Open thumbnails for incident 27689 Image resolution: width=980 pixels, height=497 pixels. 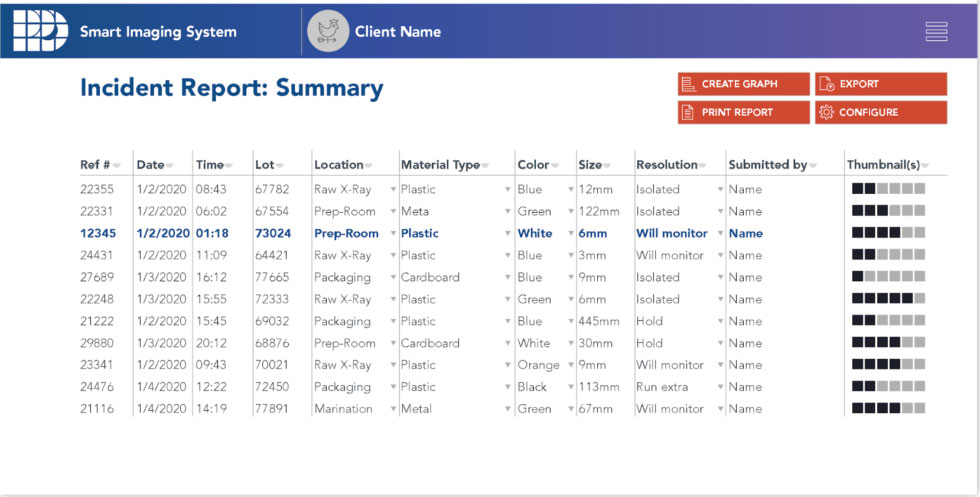coord(888,276)
